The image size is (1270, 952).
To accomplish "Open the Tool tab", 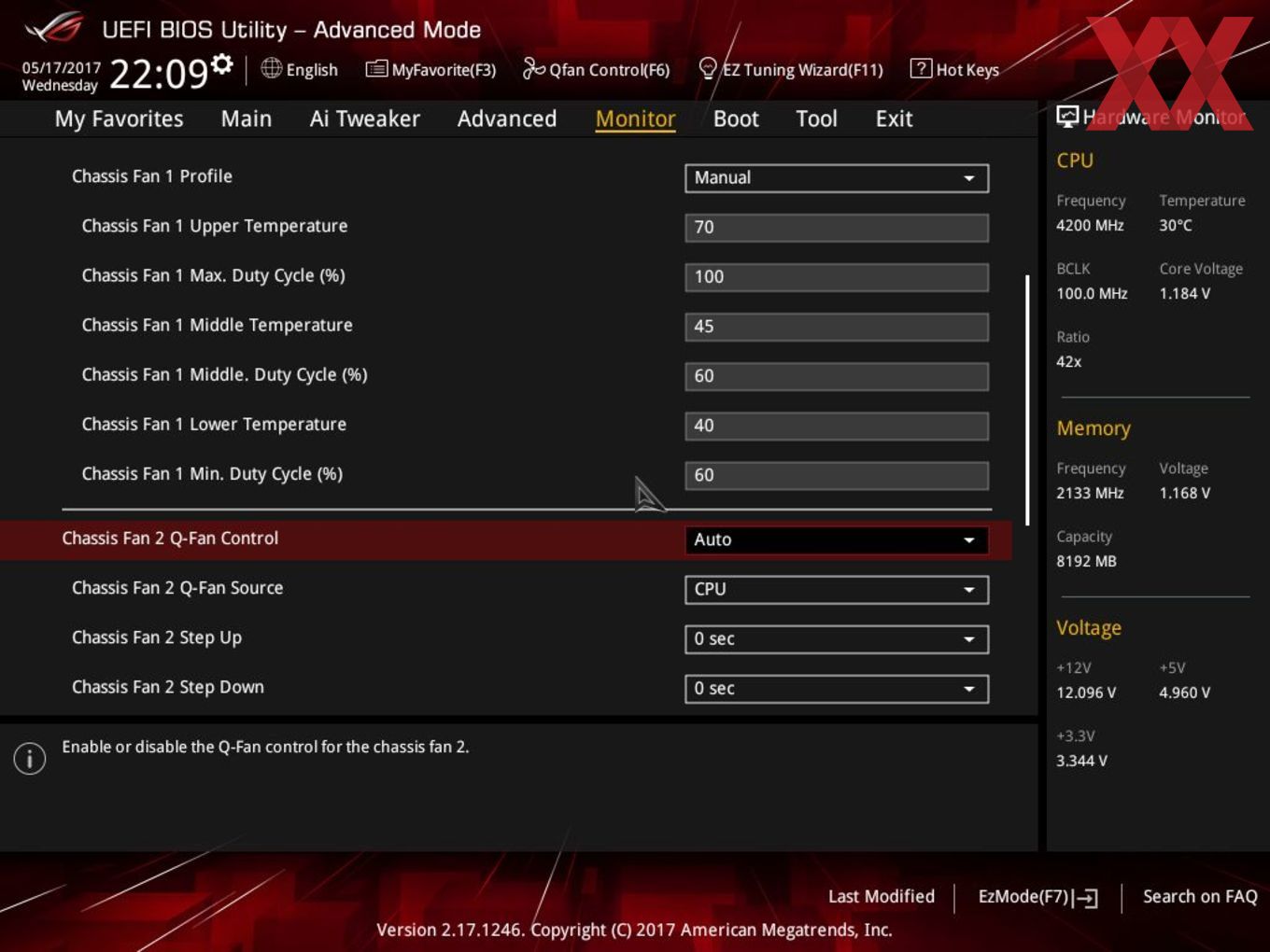I will [x=816, y=119].
